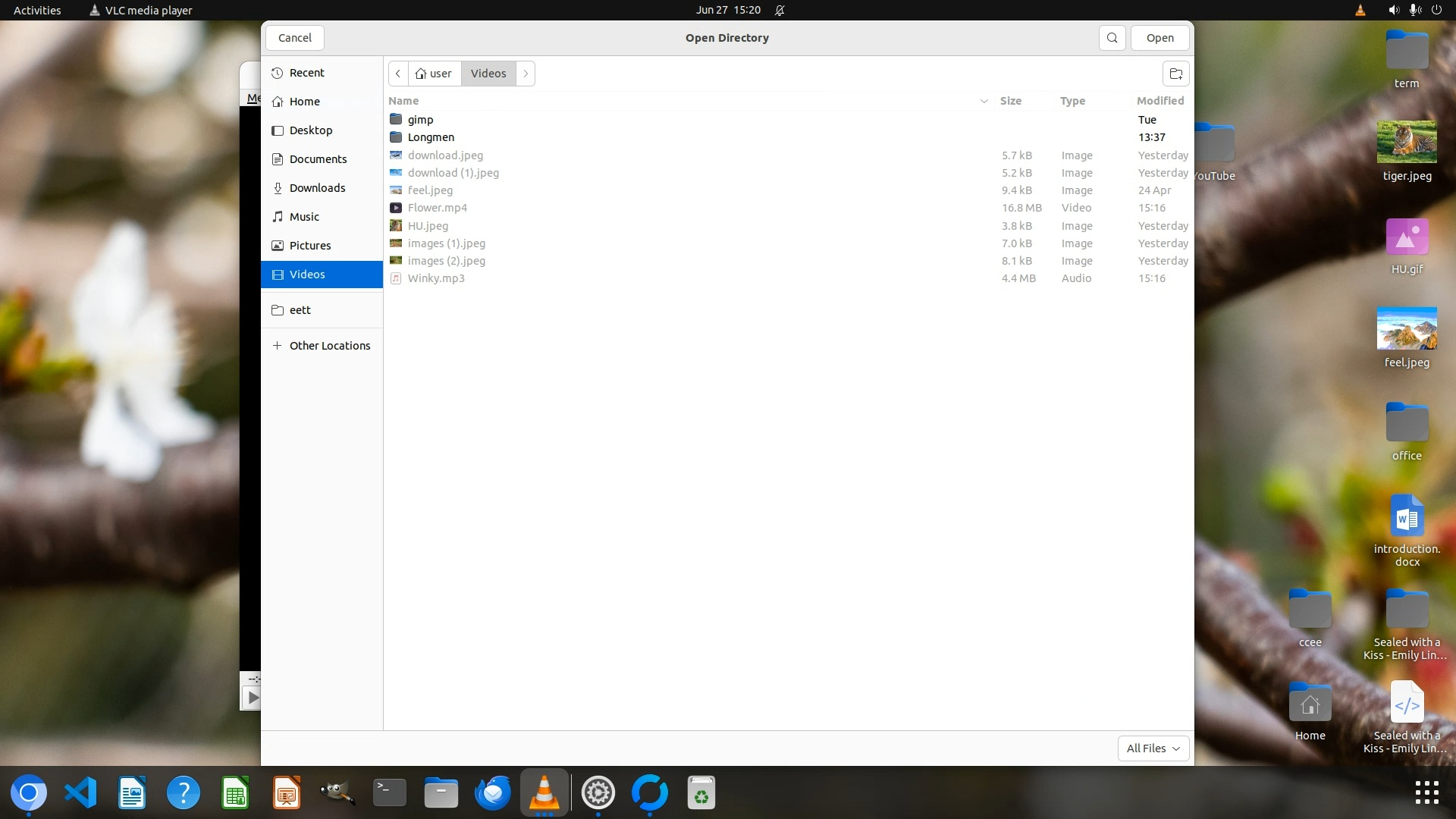Go forward using the right path arrow
The image size is (1456, 819).
[x=526, y=74]
